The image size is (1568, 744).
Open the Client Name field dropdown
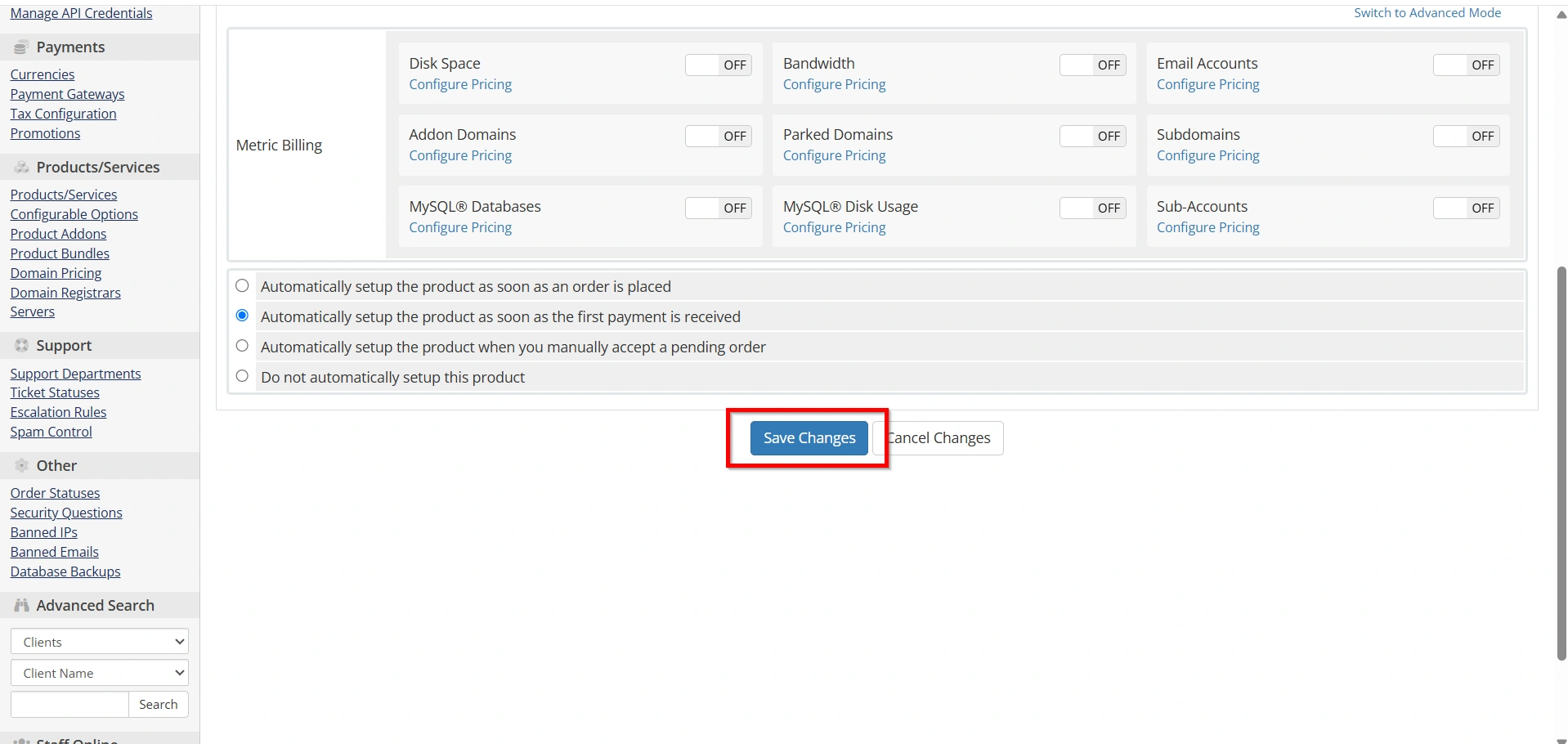pyautogui.click(x=100, y=673)
